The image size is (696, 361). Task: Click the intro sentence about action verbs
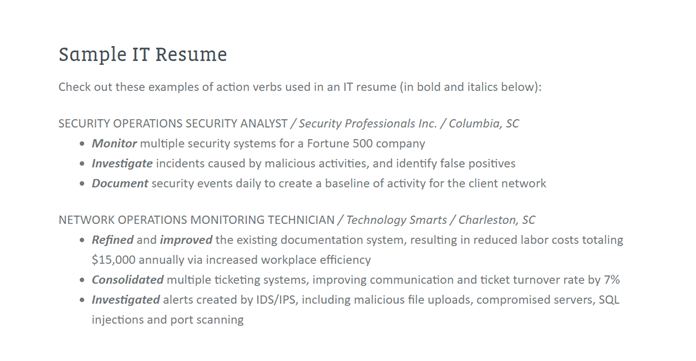pos(300,87)
